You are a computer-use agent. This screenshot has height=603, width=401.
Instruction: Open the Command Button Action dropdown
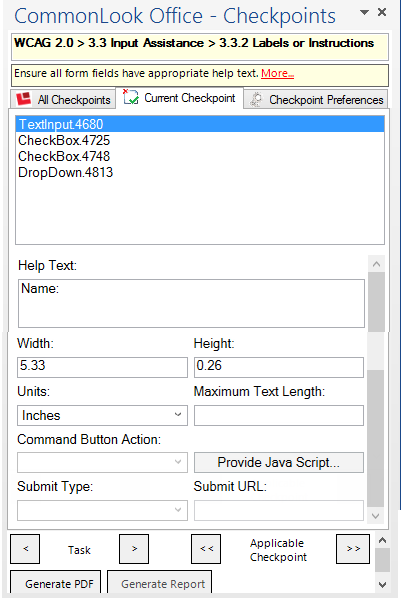(102, 462)
